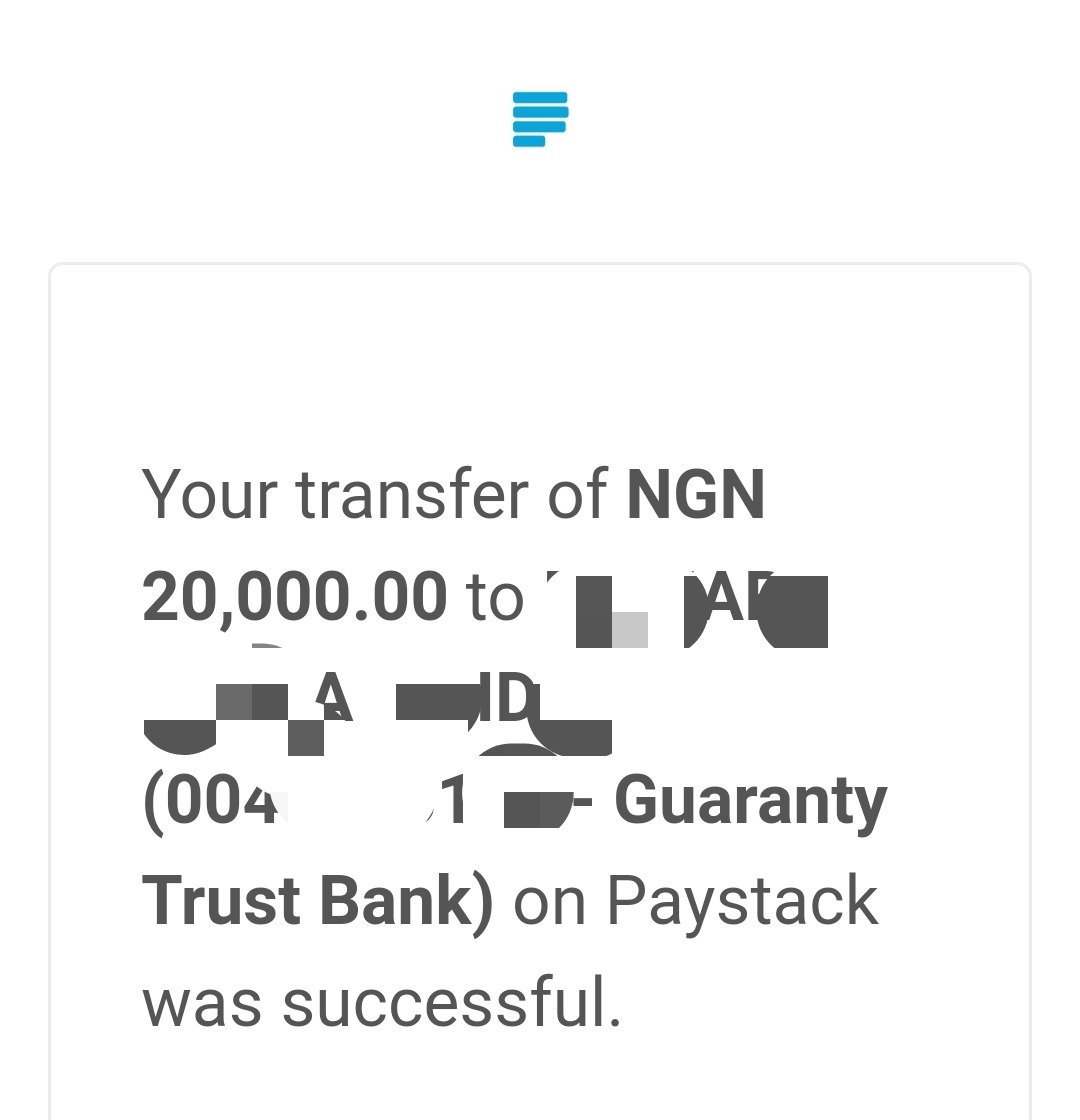Click the word Bank) in bold
Image resolution: width=1080 pixels, height=1120 pixels.
[x=406, y=900]
